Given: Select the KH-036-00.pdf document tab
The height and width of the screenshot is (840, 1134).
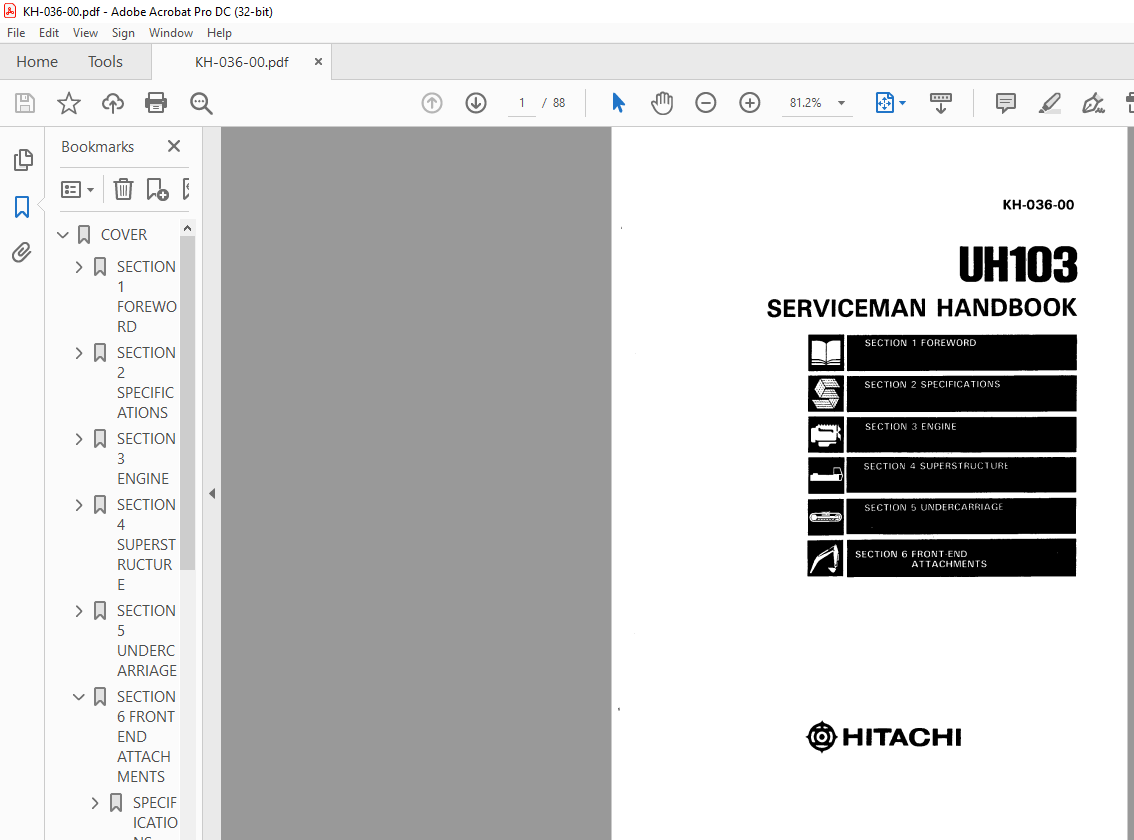Looking at the screenshot, I should click(242, 62).
